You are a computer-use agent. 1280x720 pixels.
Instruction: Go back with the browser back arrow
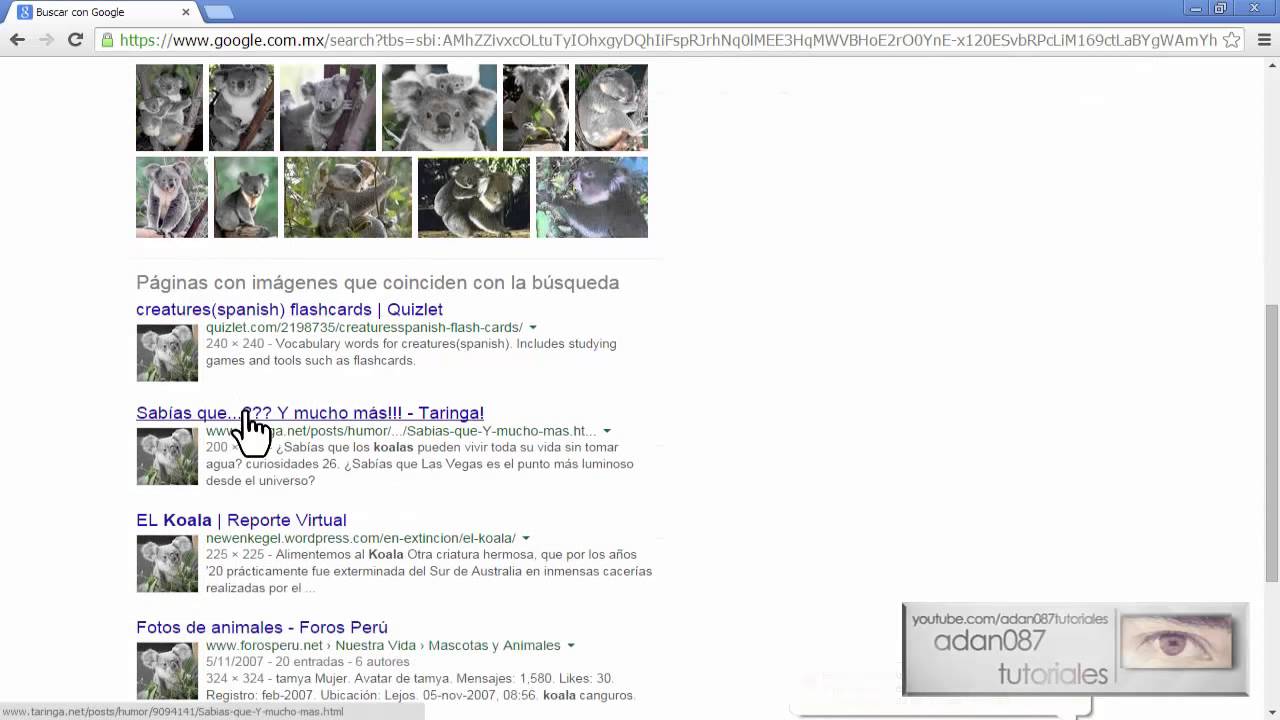coord(17,40)
